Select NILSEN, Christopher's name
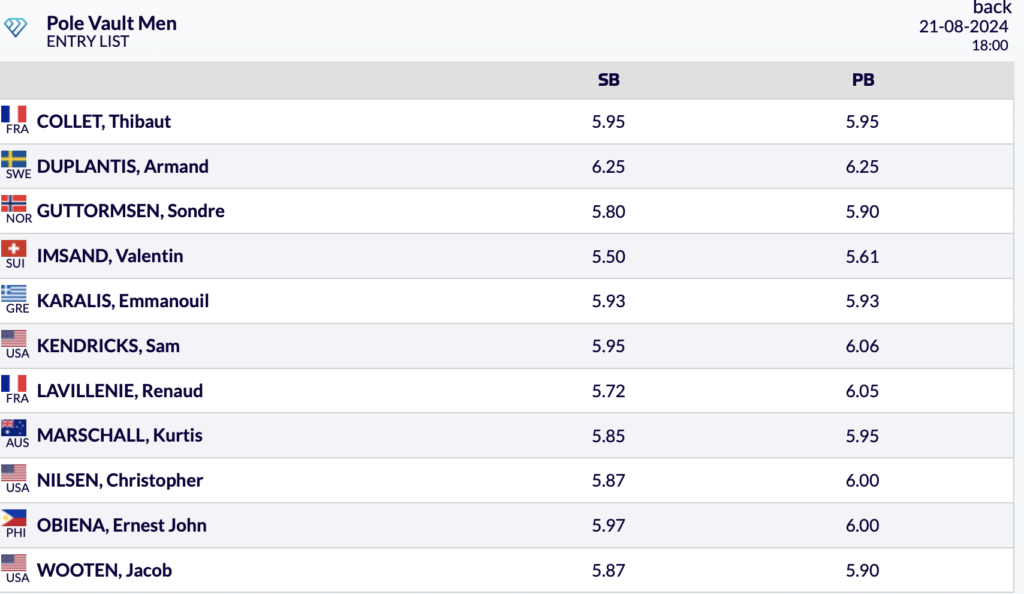 [x=120, y=480]
